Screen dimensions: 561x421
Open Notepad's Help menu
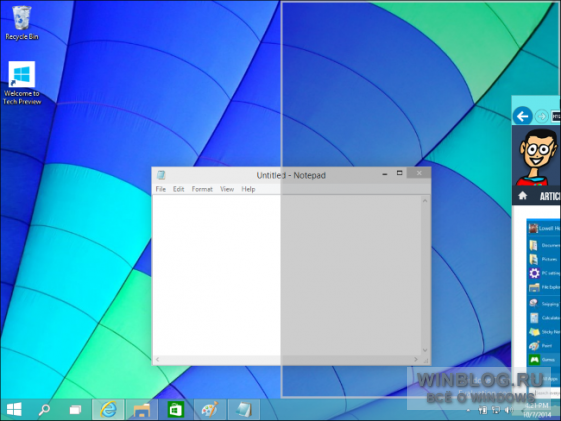pos(248,189)
